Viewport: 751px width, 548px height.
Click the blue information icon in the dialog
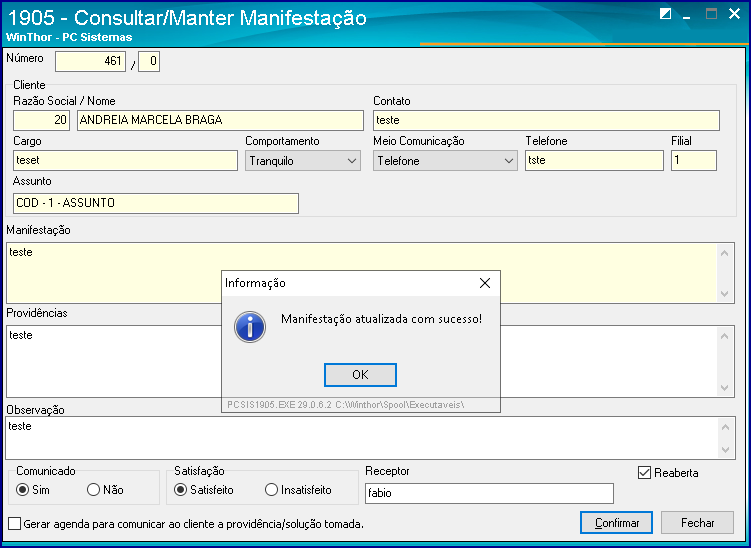coord(250,327)
